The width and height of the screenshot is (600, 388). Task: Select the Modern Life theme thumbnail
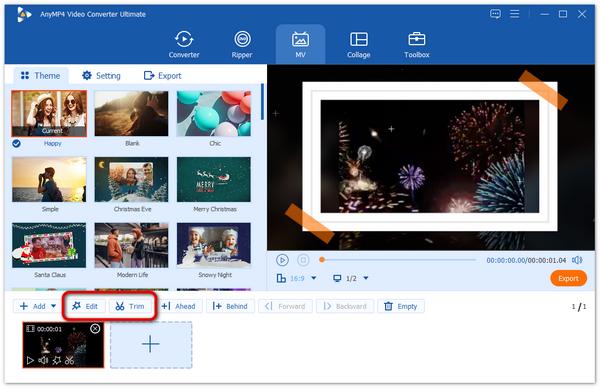pyautogui.click(x=131, y=245)
